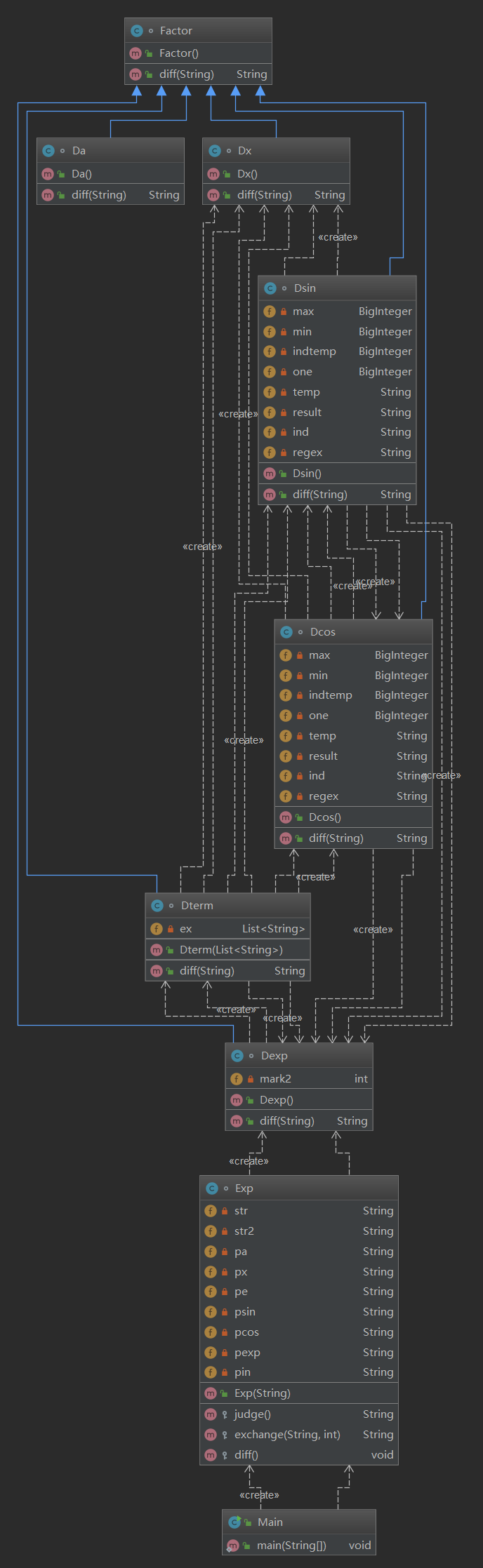Select diff(String) in the Da class

point(99,195)
